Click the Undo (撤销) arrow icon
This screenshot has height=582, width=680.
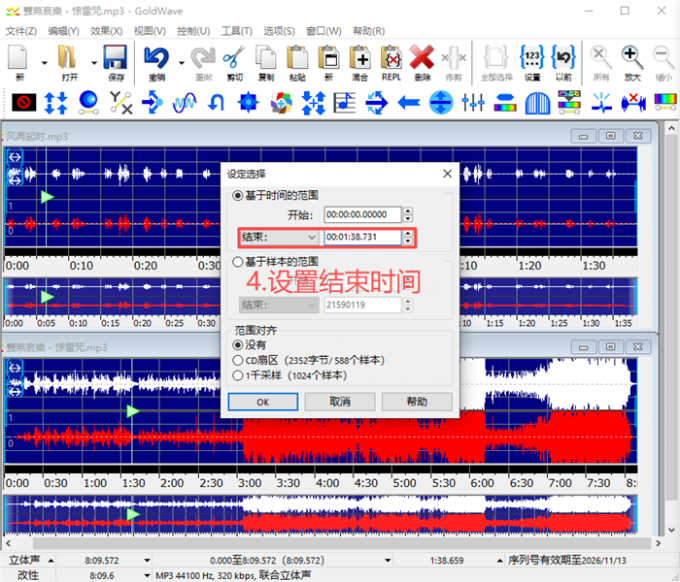(x=156, y=60)
